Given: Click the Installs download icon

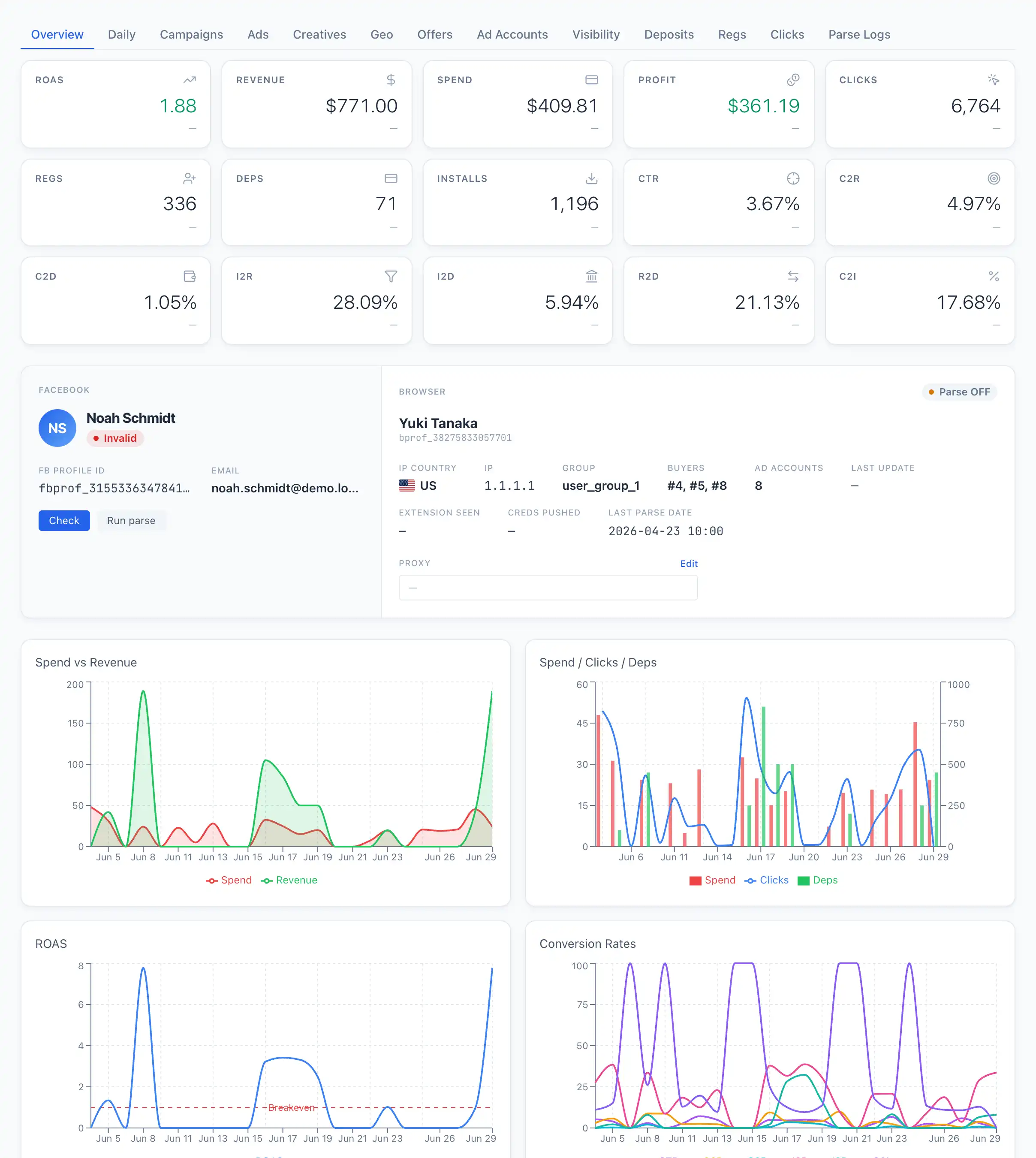Looking at the screenshot, I should click(x=591, y=178).
